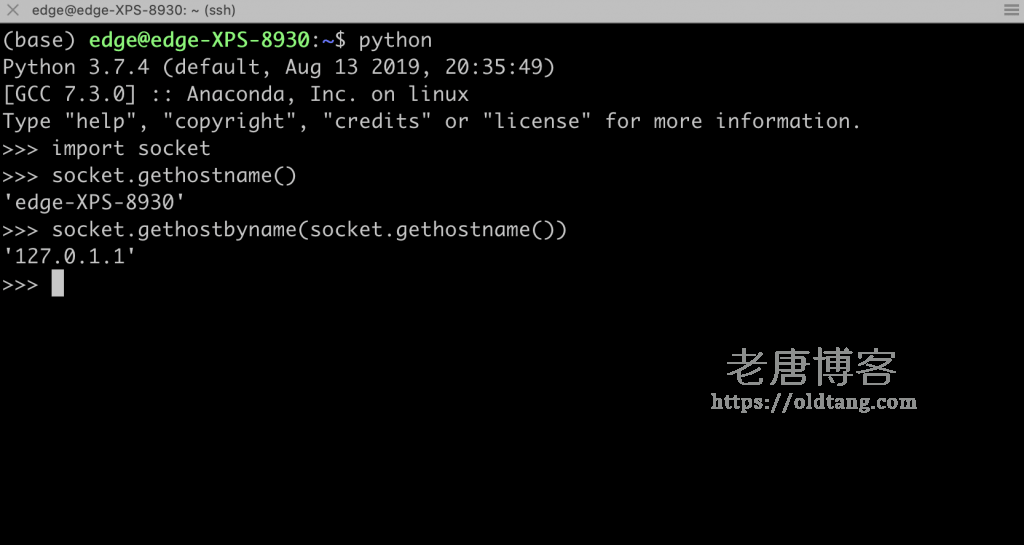Click the socket.gethostname() command line

click(174, 176)
